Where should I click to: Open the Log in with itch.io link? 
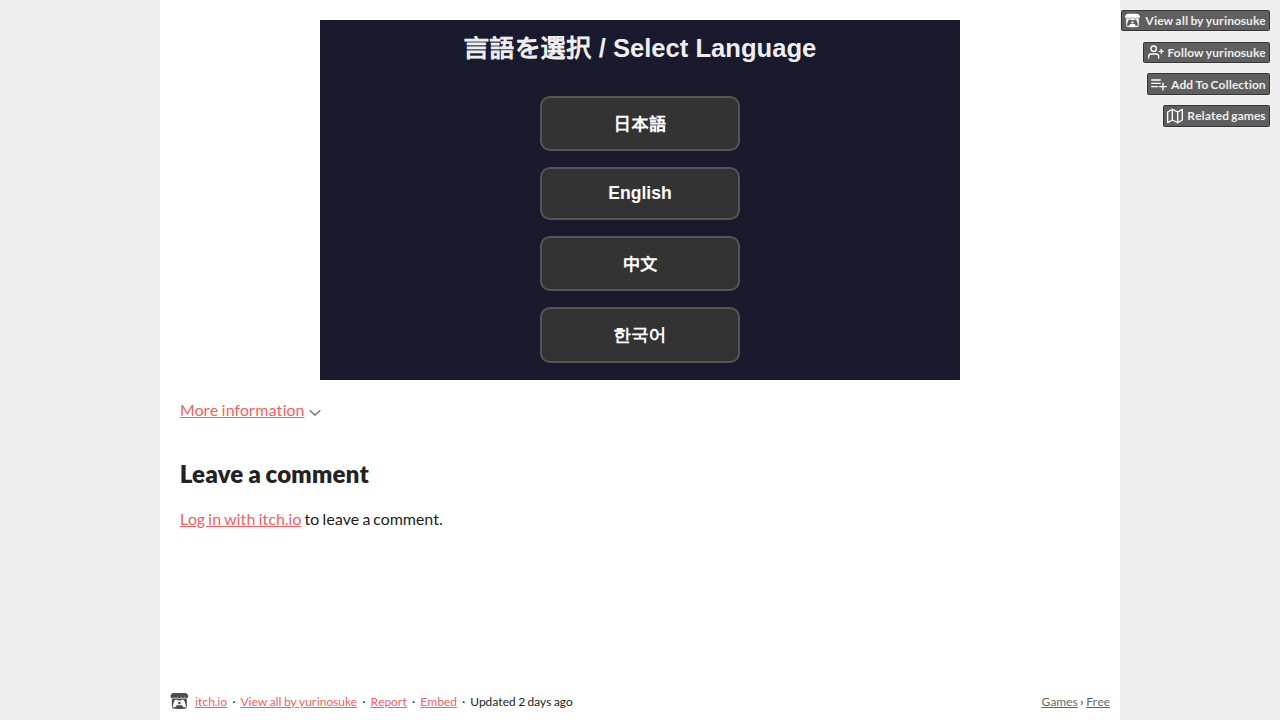240,519
